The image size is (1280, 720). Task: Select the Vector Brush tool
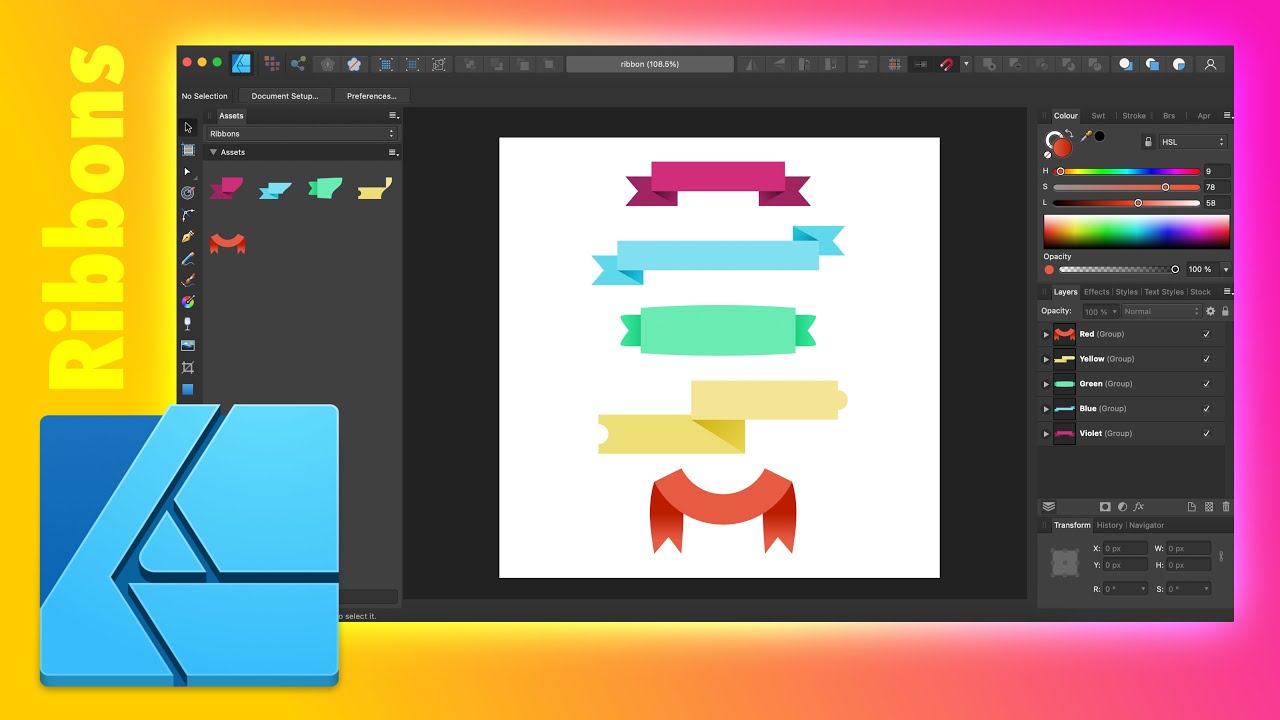(x=187, y=280)
